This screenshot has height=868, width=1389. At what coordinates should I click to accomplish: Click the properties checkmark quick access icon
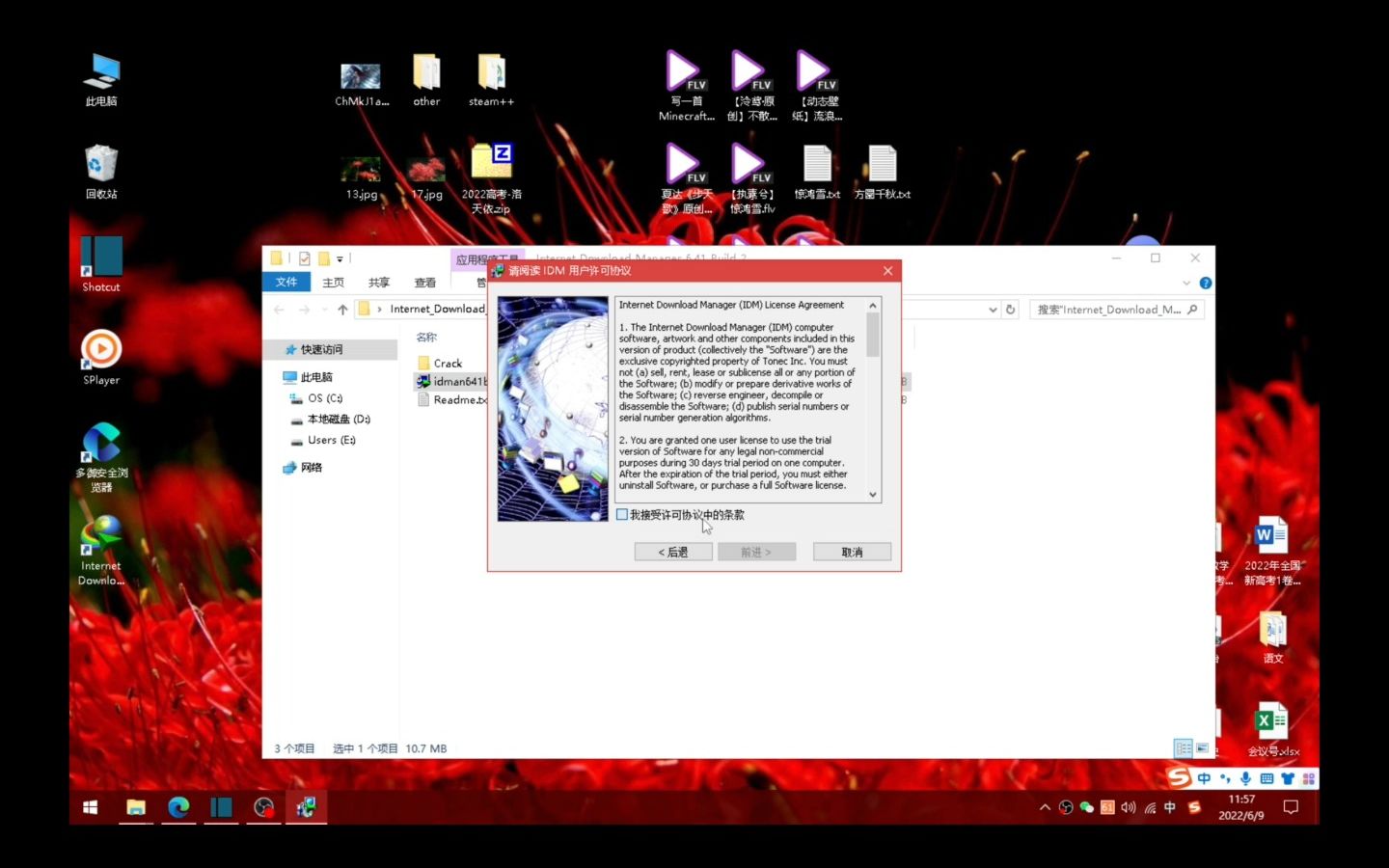[x=305, y=258]
